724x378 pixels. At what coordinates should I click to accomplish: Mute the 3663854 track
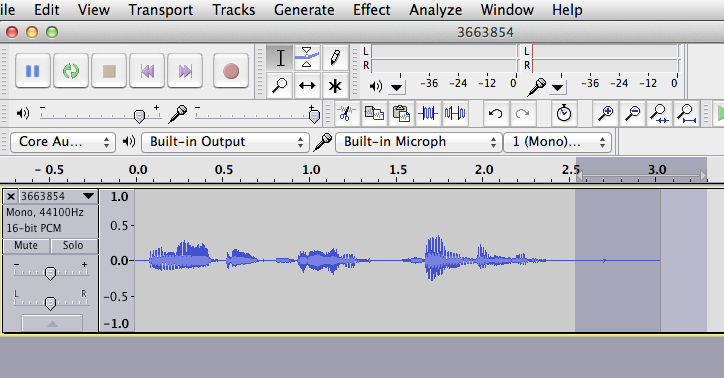tap(26, 246)
